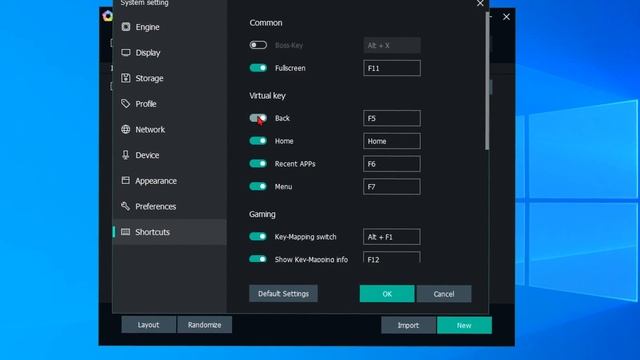
Task: Toggle the Key-Mapping switch shortcut
Action: coord(258,236)
